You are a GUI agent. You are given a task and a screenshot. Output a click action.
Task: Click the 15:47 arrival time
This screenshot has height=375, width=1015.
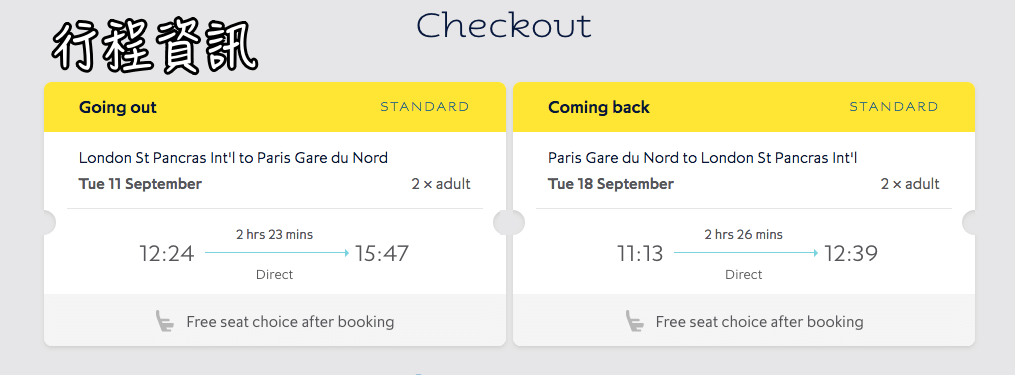(382, 253)
